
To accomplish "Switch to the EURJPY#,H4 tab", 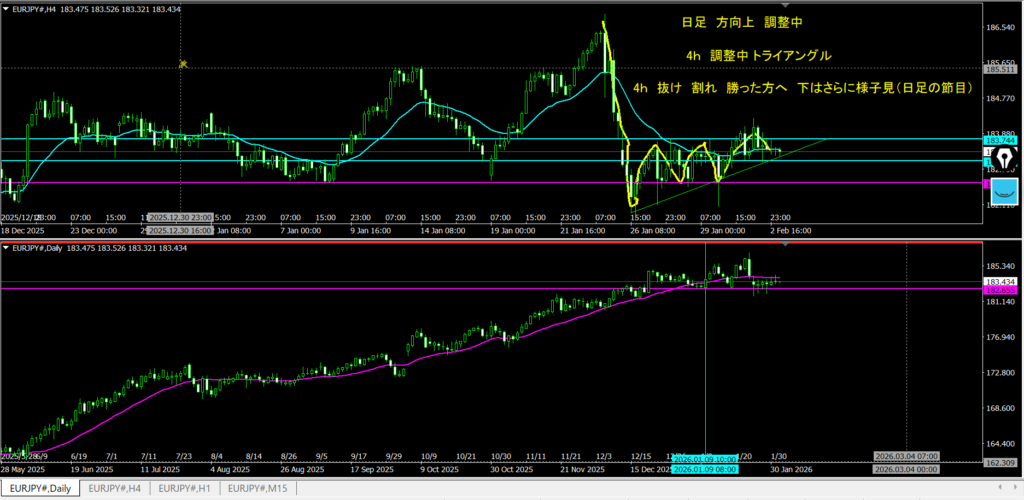I will [117, 488].
